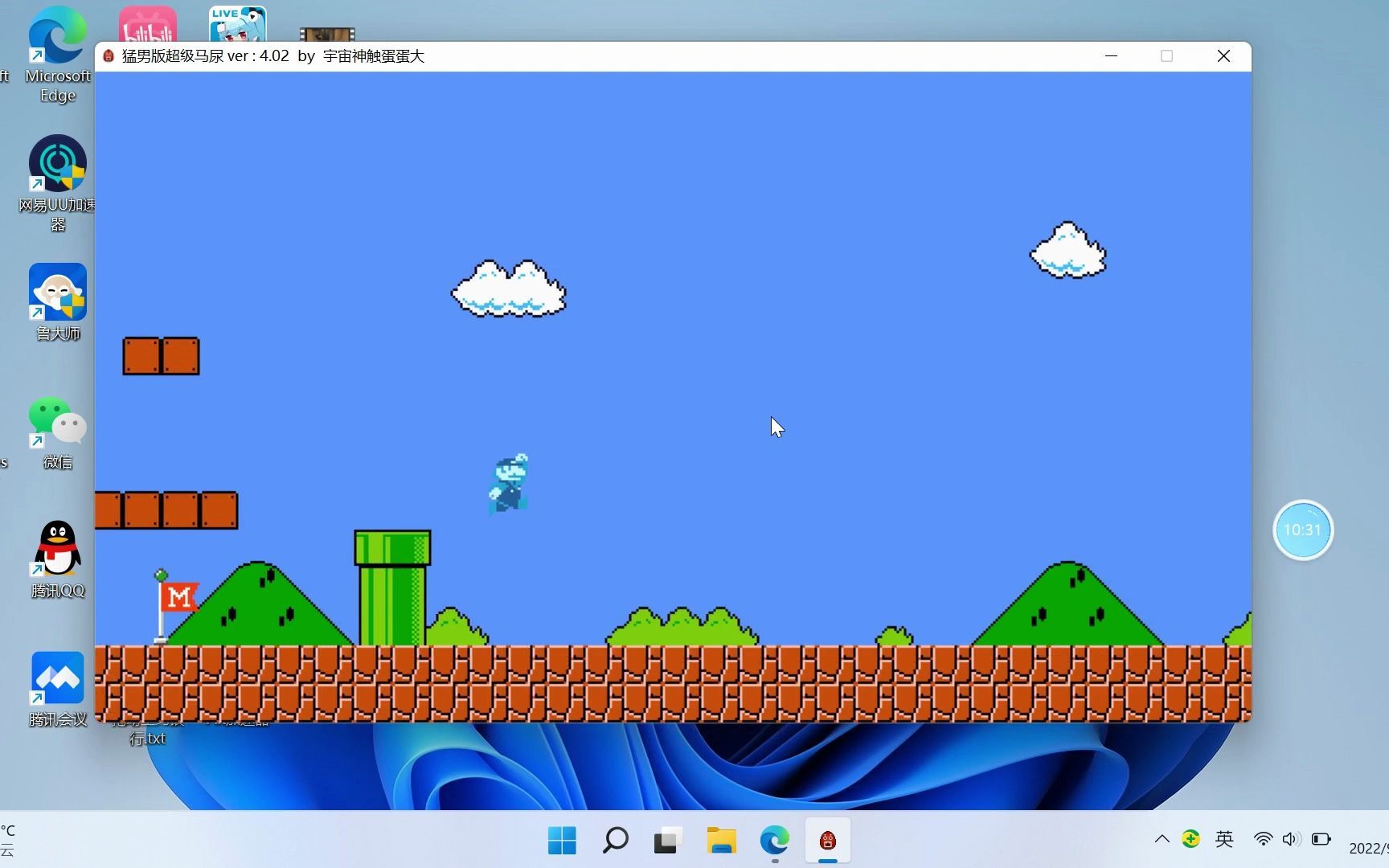Expand hidden system tray icons
This screenshot has height=868, width=1389.
tap(1162, 839)
